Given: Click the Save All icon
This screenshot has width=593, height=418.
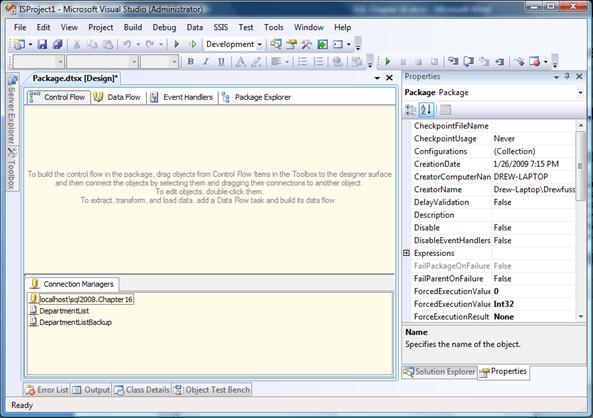Looking at the screenshot, I should click(x=57, y=44).
